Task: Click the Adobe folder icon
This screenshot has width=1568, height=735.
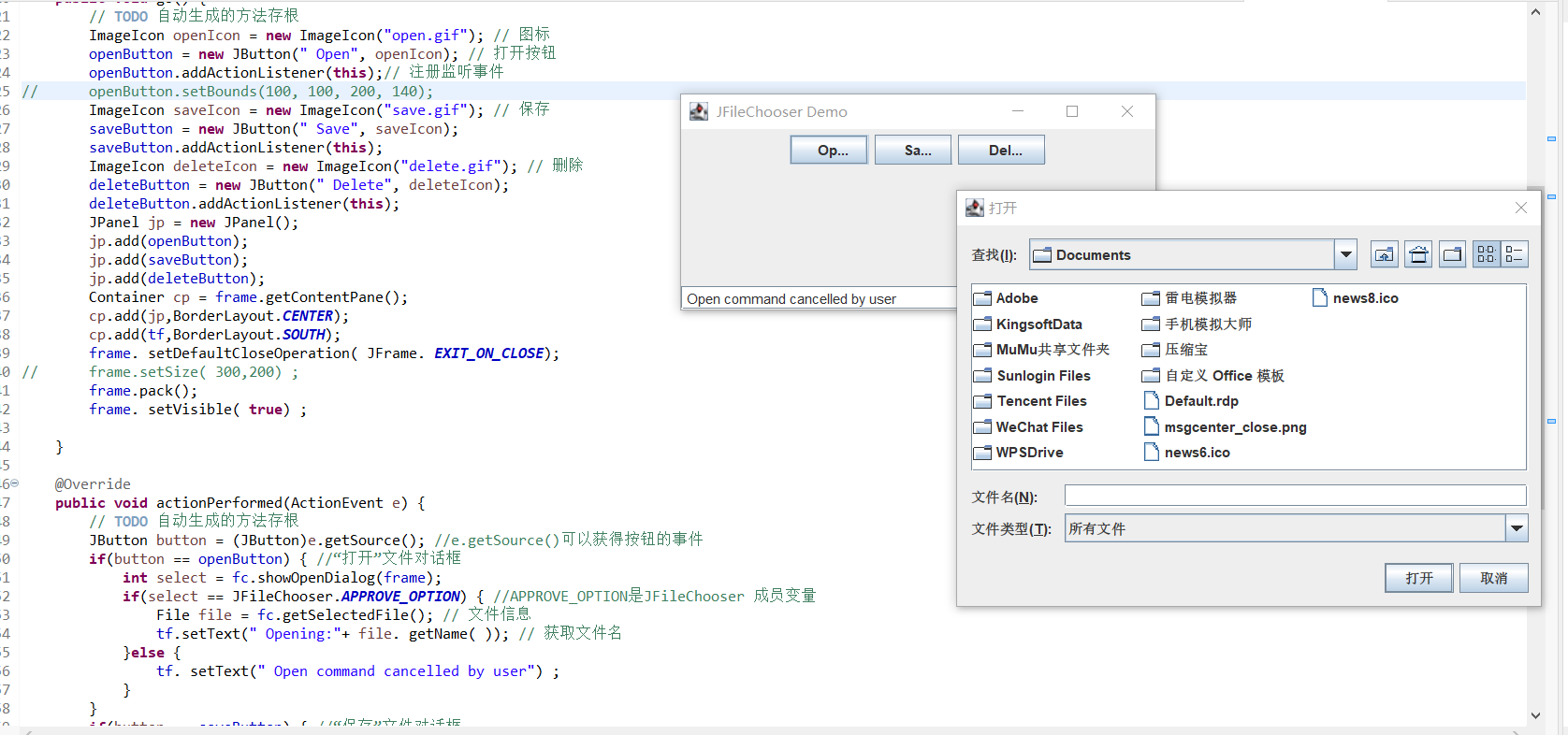Action: click(x=982, y=298)
